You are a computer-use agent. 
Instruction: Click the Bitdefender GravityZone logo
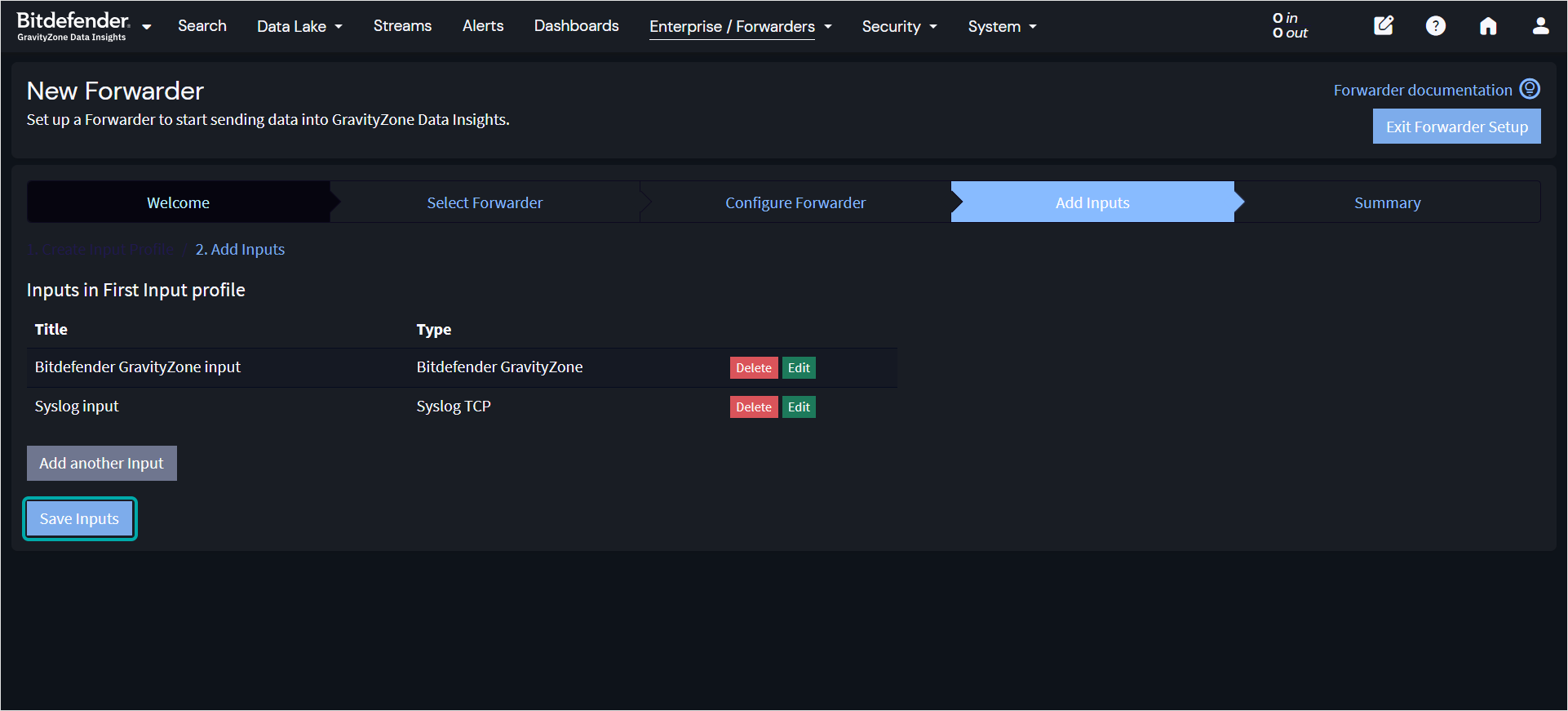coord(73,26)
